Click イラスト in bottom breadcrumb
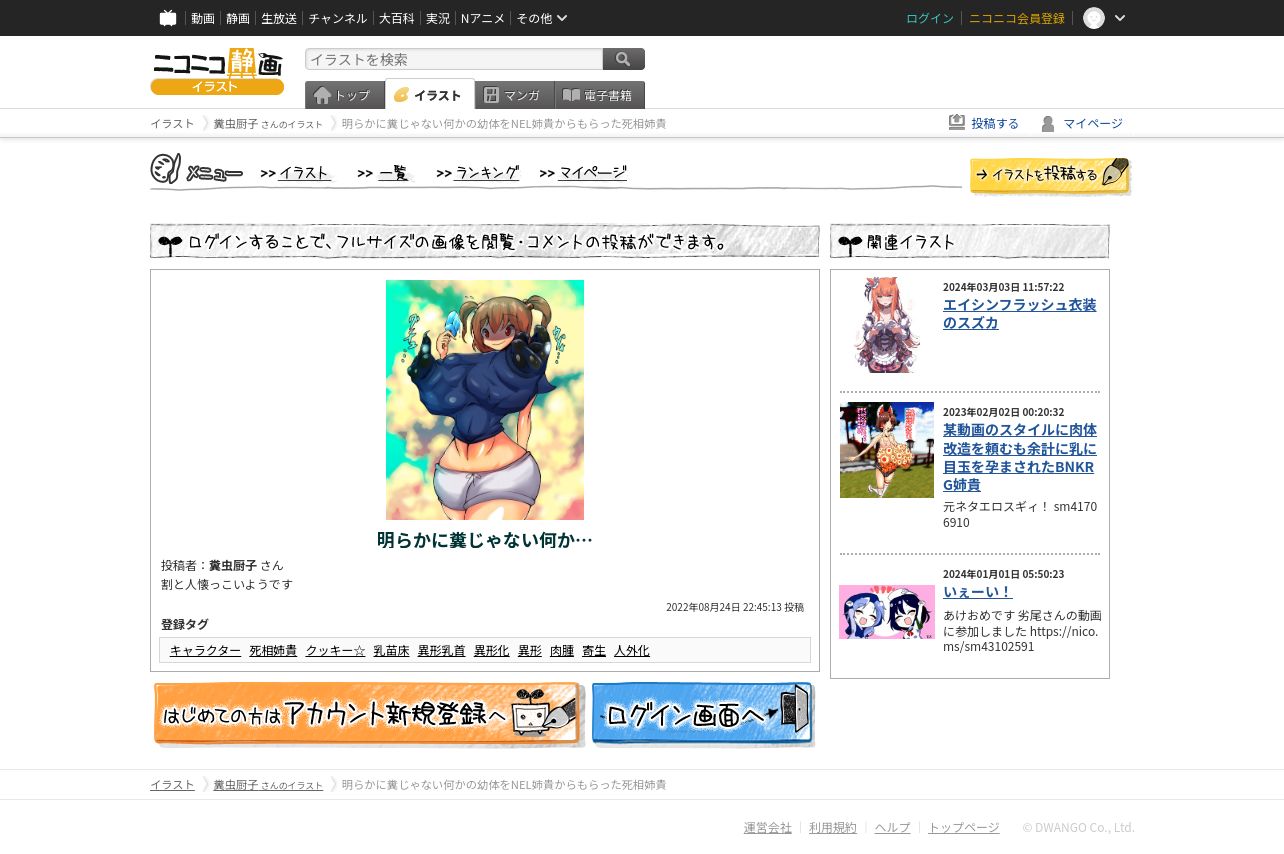This screenshot has height=854, width=1284. pyautogui.click(x=172, y=784)
